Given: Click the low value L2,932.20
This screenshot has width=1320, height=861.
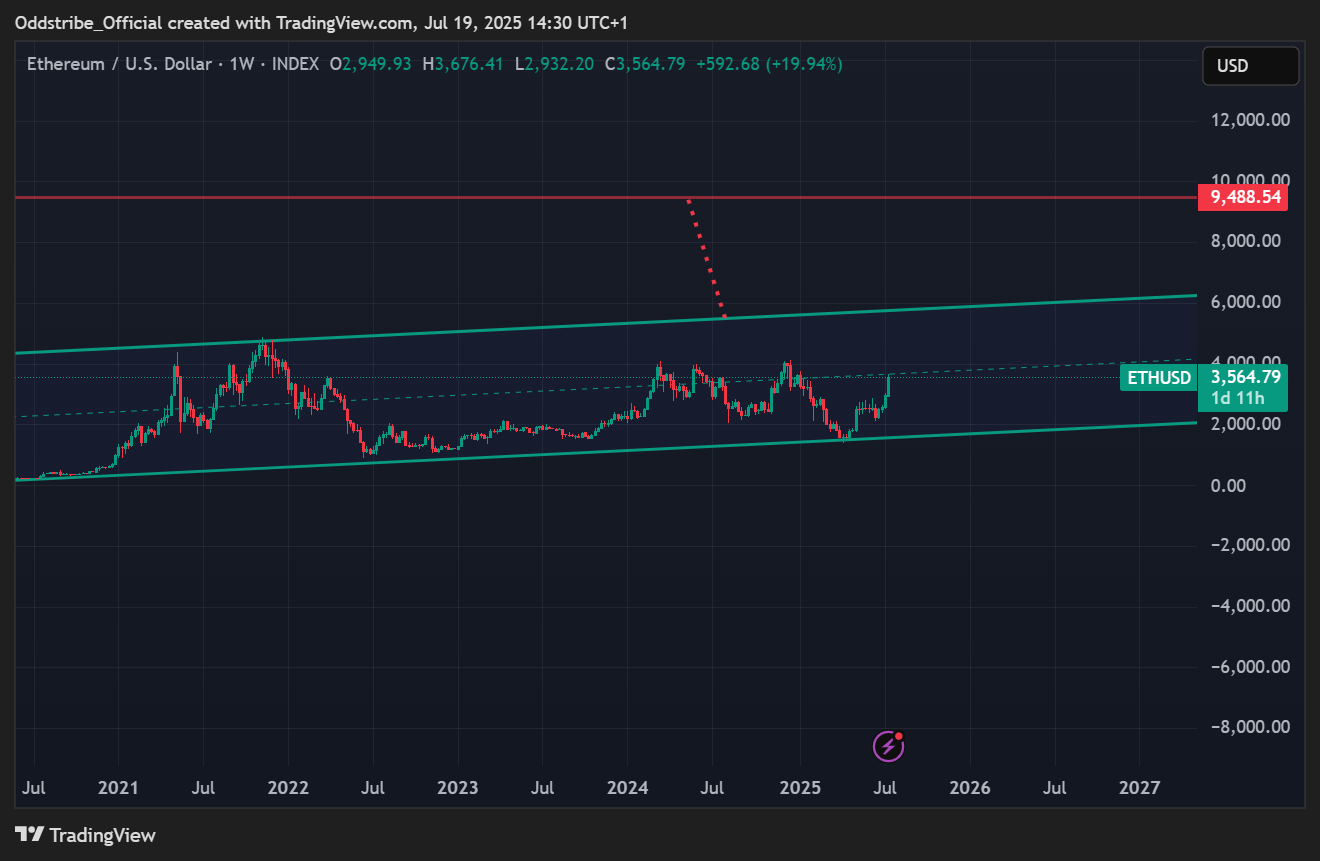Looking at the screenshot, I should 554,64.
